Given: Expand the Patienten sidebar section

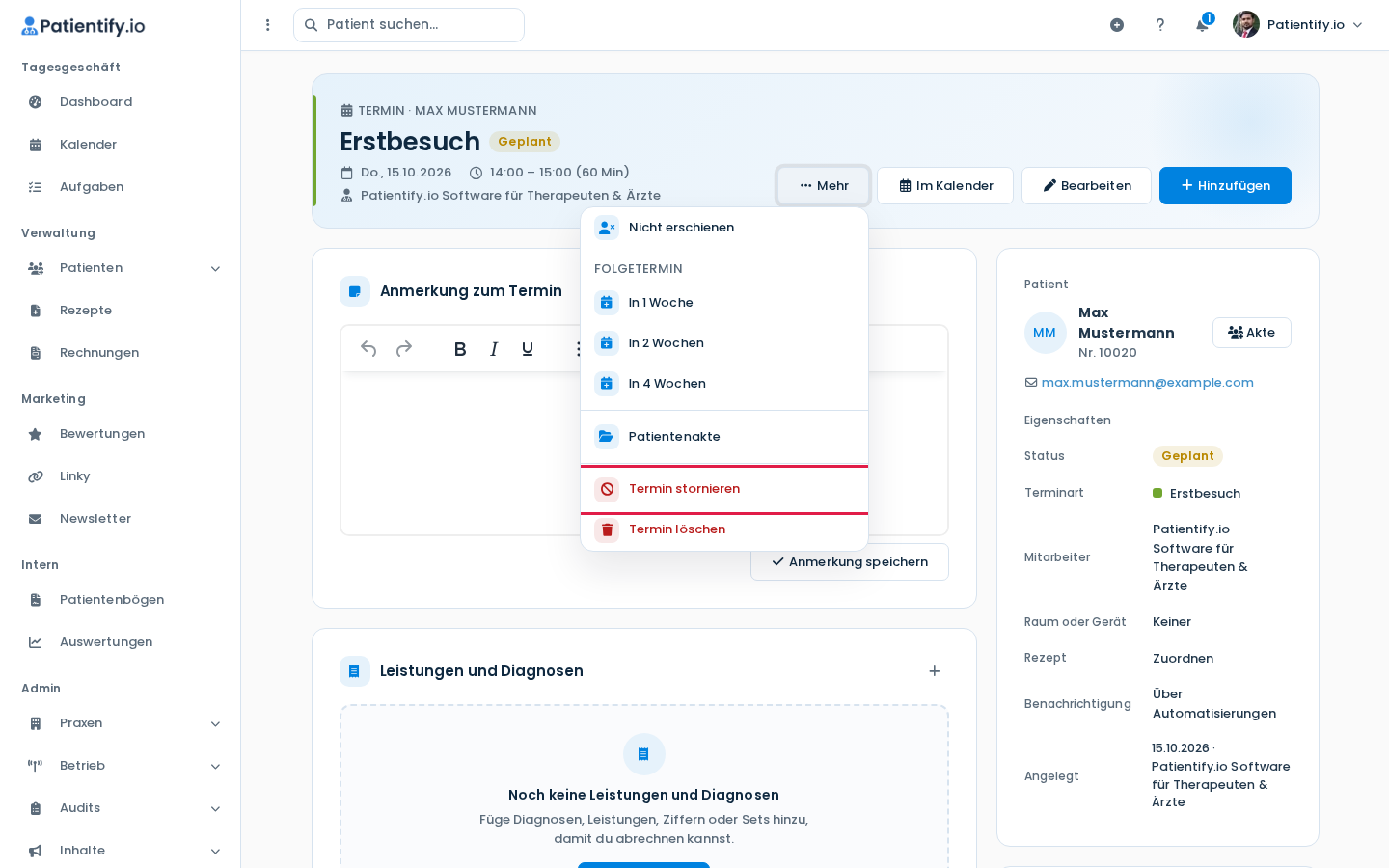Looking at the screenshot, I should 121,268.
